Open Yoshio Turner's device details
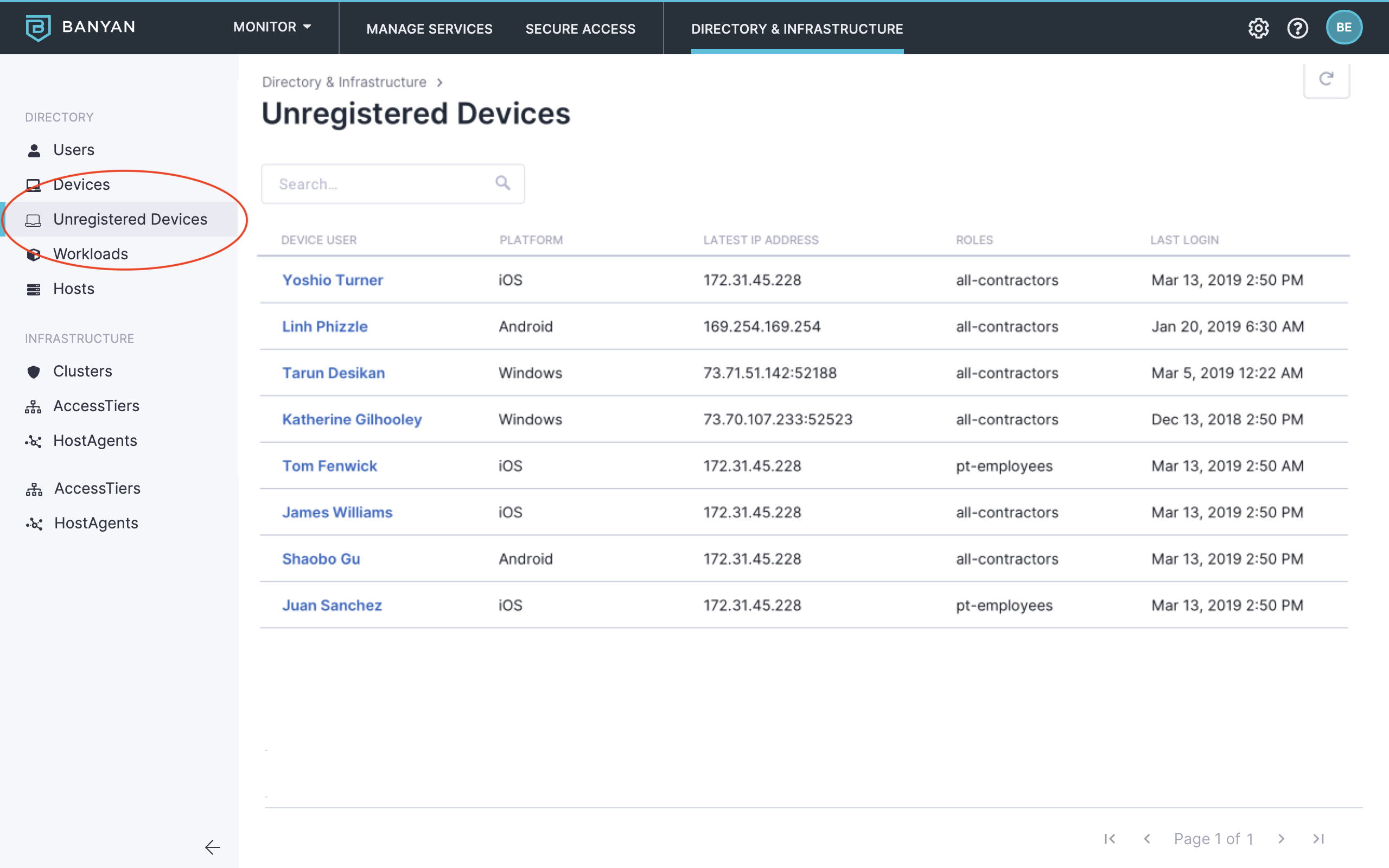Viewport: 1389px width, 868px height. point(332,280)
